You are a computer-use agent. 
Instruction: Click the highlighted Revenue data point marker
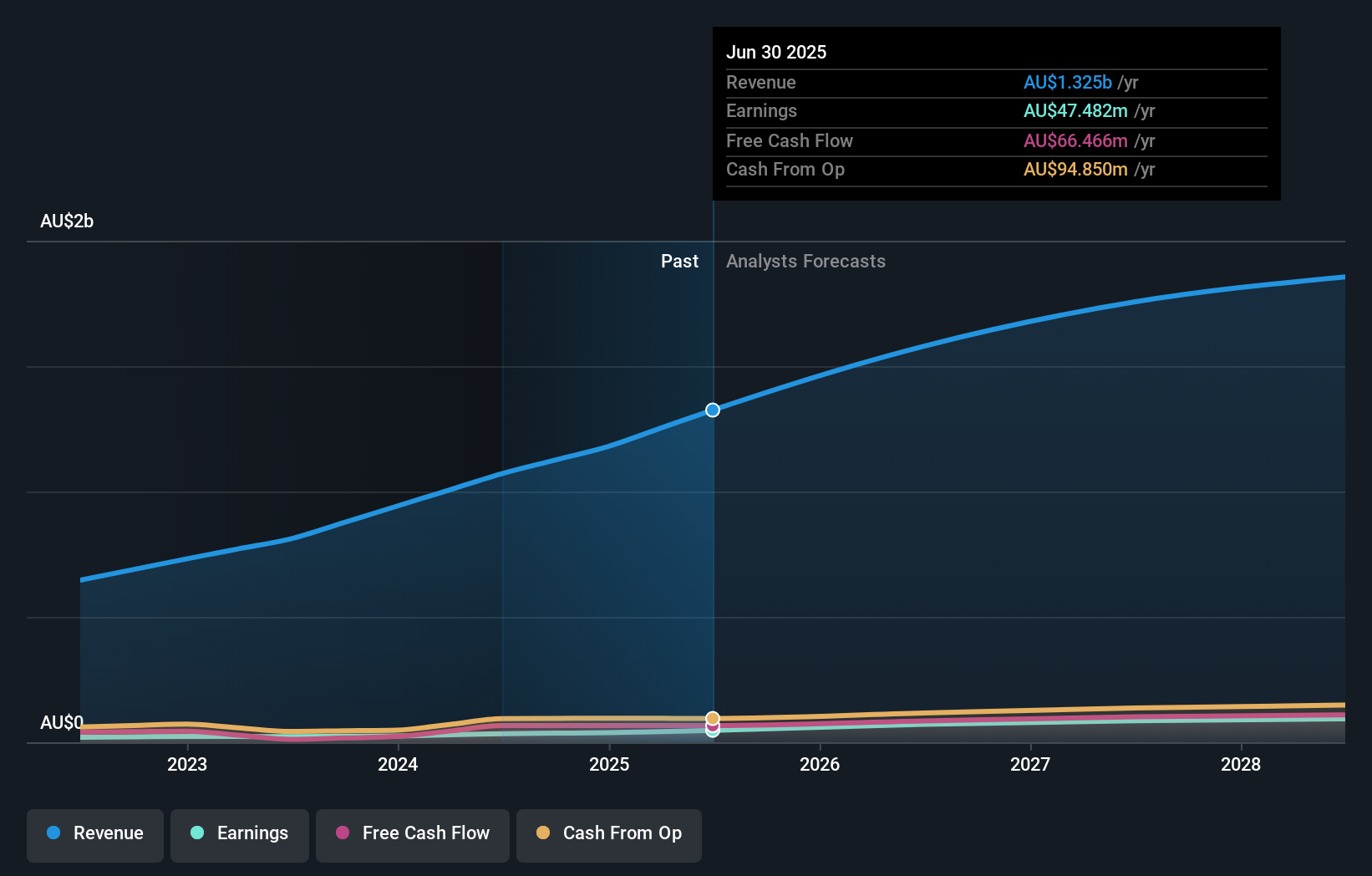pyautogui.click(x=712, y=410)
